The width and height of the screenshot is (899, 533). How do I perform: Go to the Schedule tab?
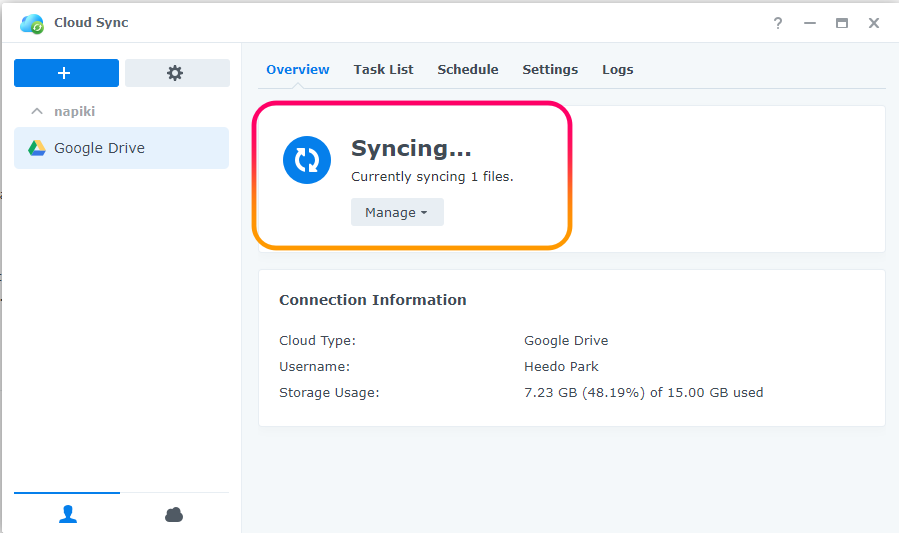point(468,69)
